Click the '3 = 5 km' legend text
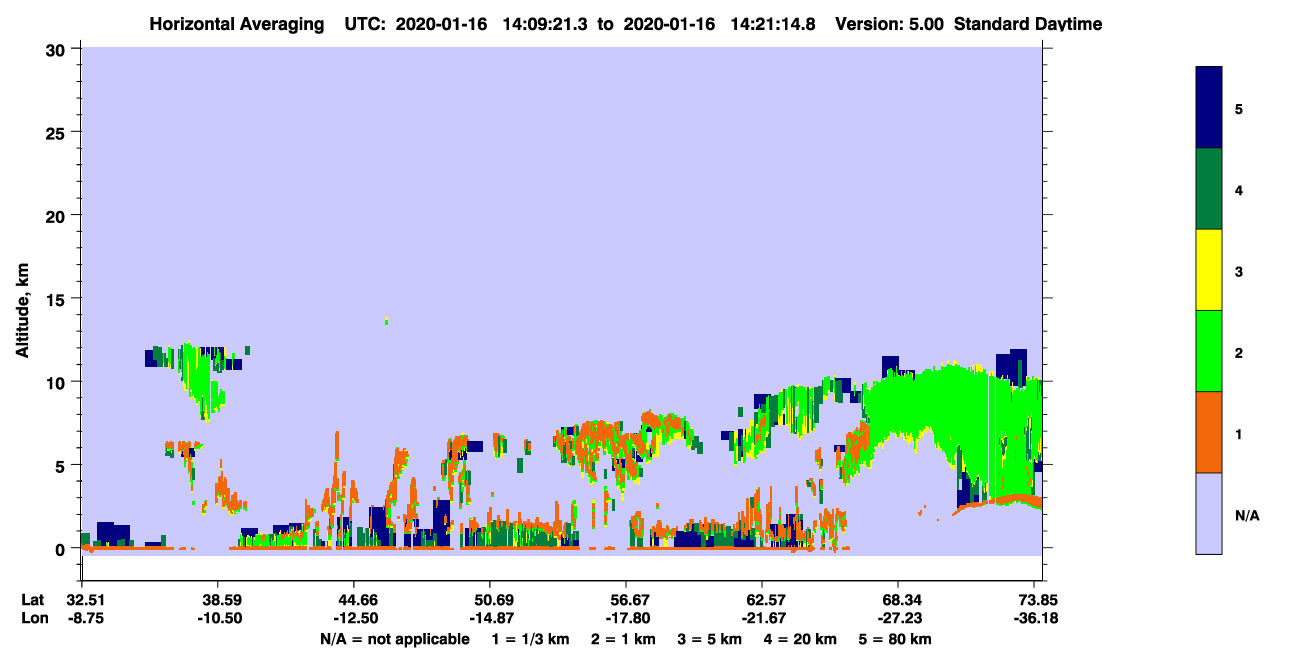This screenshot has height=667, width=1300. (x=710, y=639)
